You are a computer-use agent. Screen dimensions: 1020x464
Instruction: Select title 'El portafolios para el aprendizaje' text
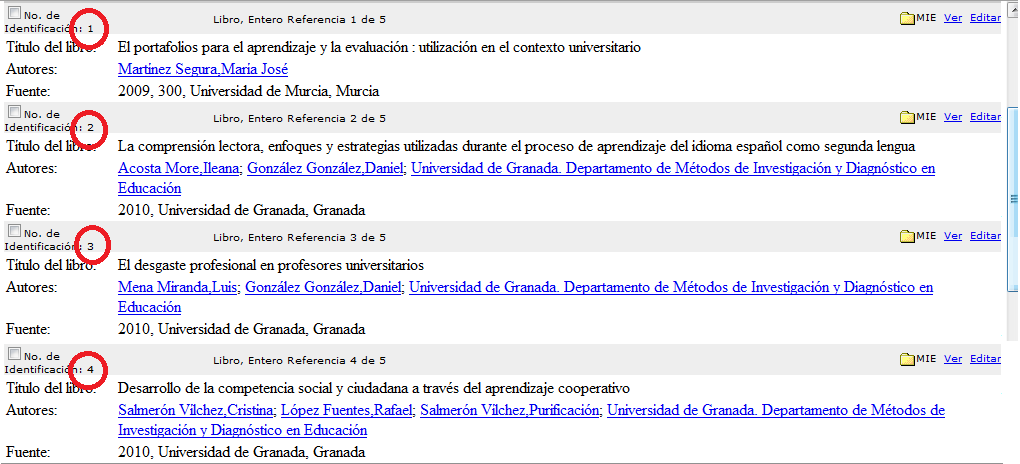coord(379,48)
